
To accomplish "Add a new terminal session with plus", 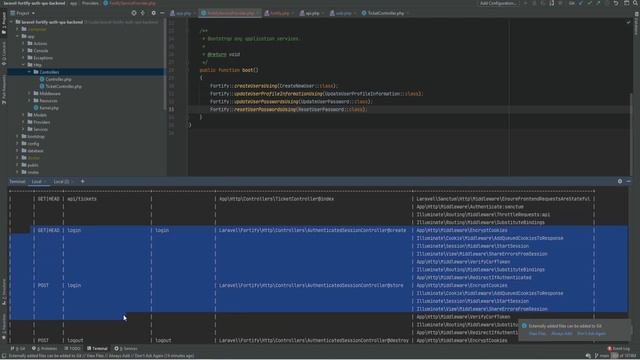I will coord(82,181).
